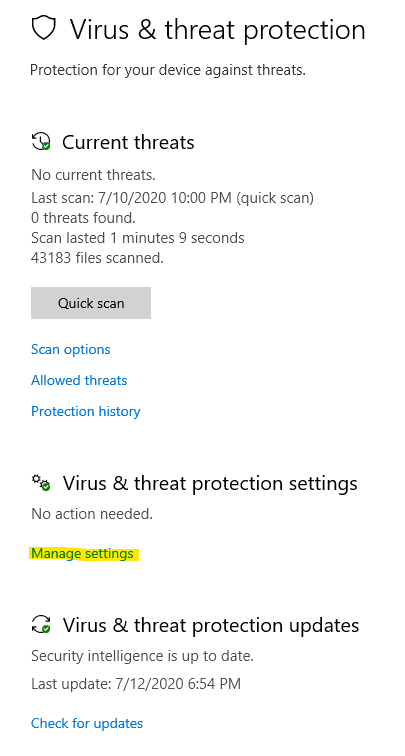Open Scan options
The image size is (405, 756).
[x=71, y=349]
